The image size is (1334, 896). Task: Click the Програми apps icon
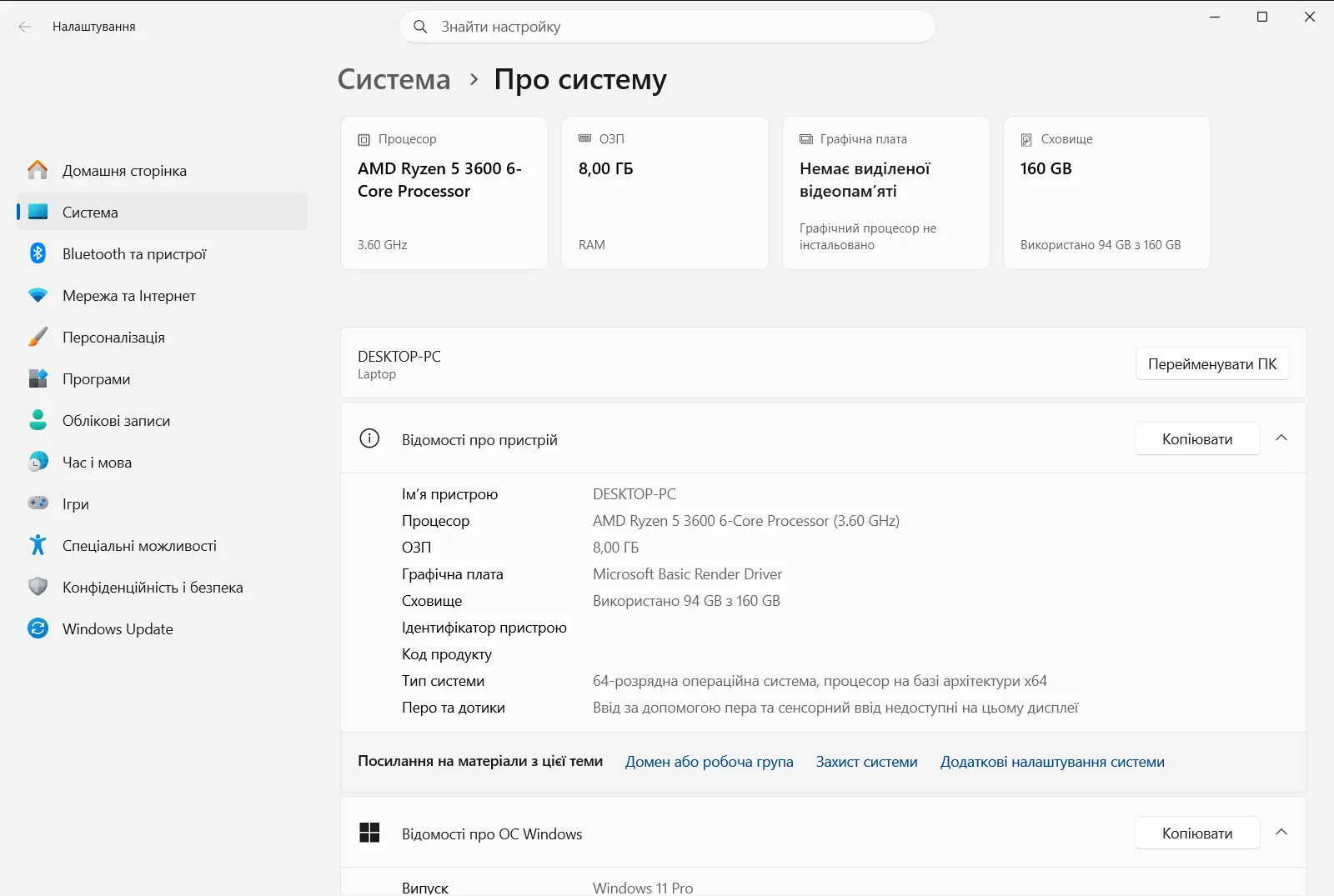(x=38, y=378)
